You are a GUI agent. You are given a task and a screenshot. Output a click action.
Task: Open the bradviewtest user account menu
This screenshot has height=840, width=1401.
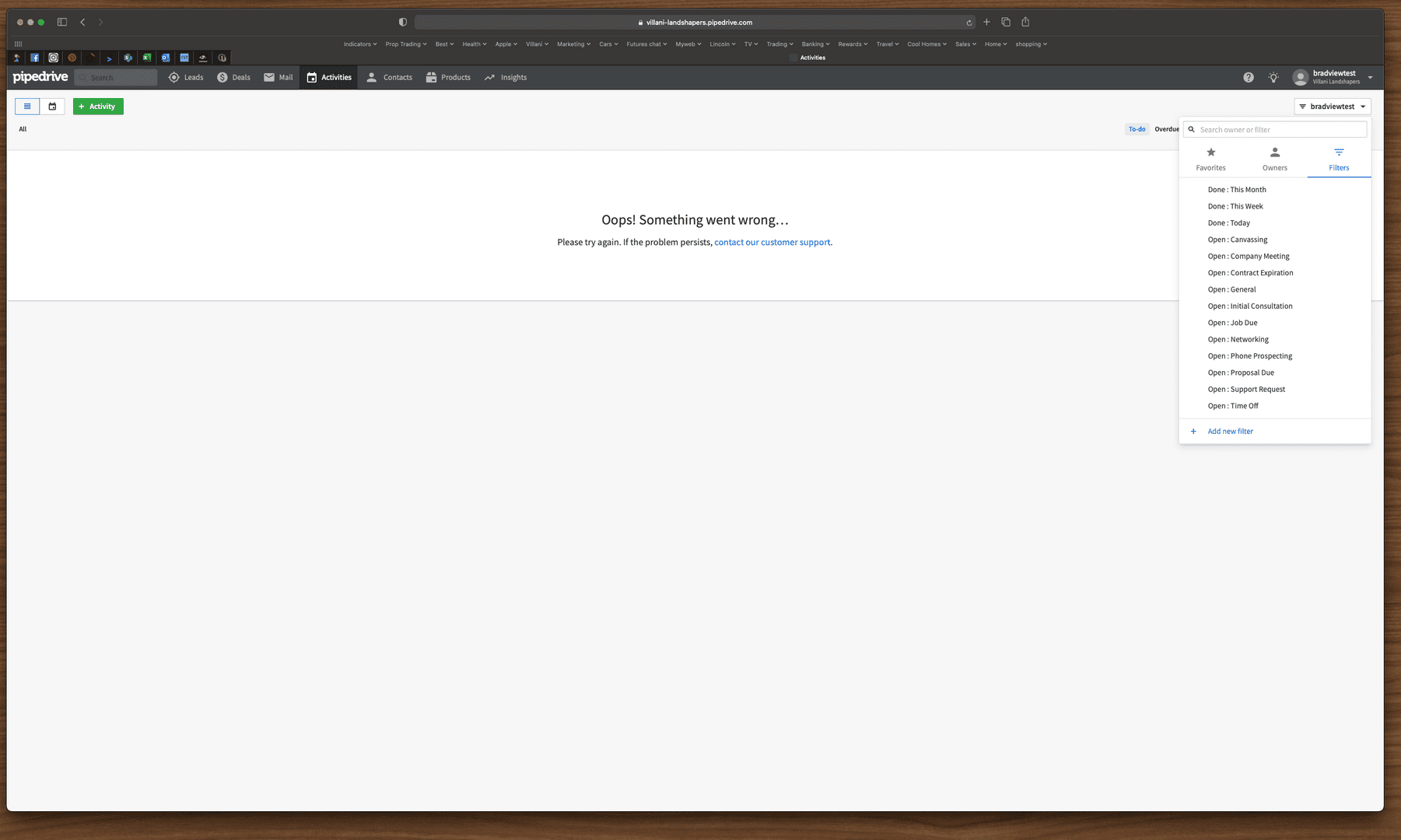pos(1333,78)
